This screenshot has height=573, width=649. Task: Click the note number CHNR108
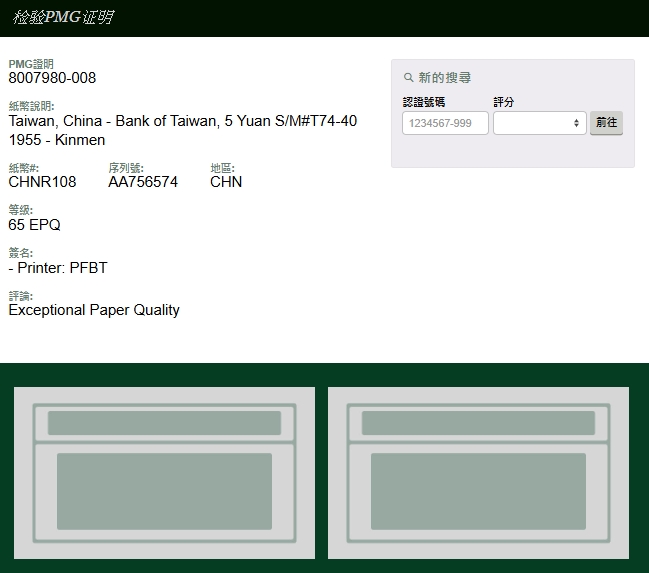click(42, 182)
